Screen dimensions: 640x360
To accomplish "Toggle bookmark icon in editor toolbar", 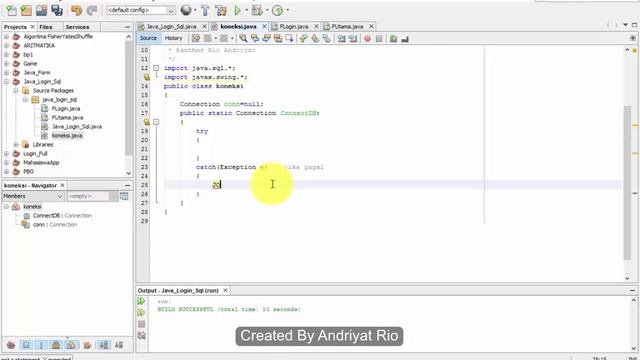I will click(327, 38).
